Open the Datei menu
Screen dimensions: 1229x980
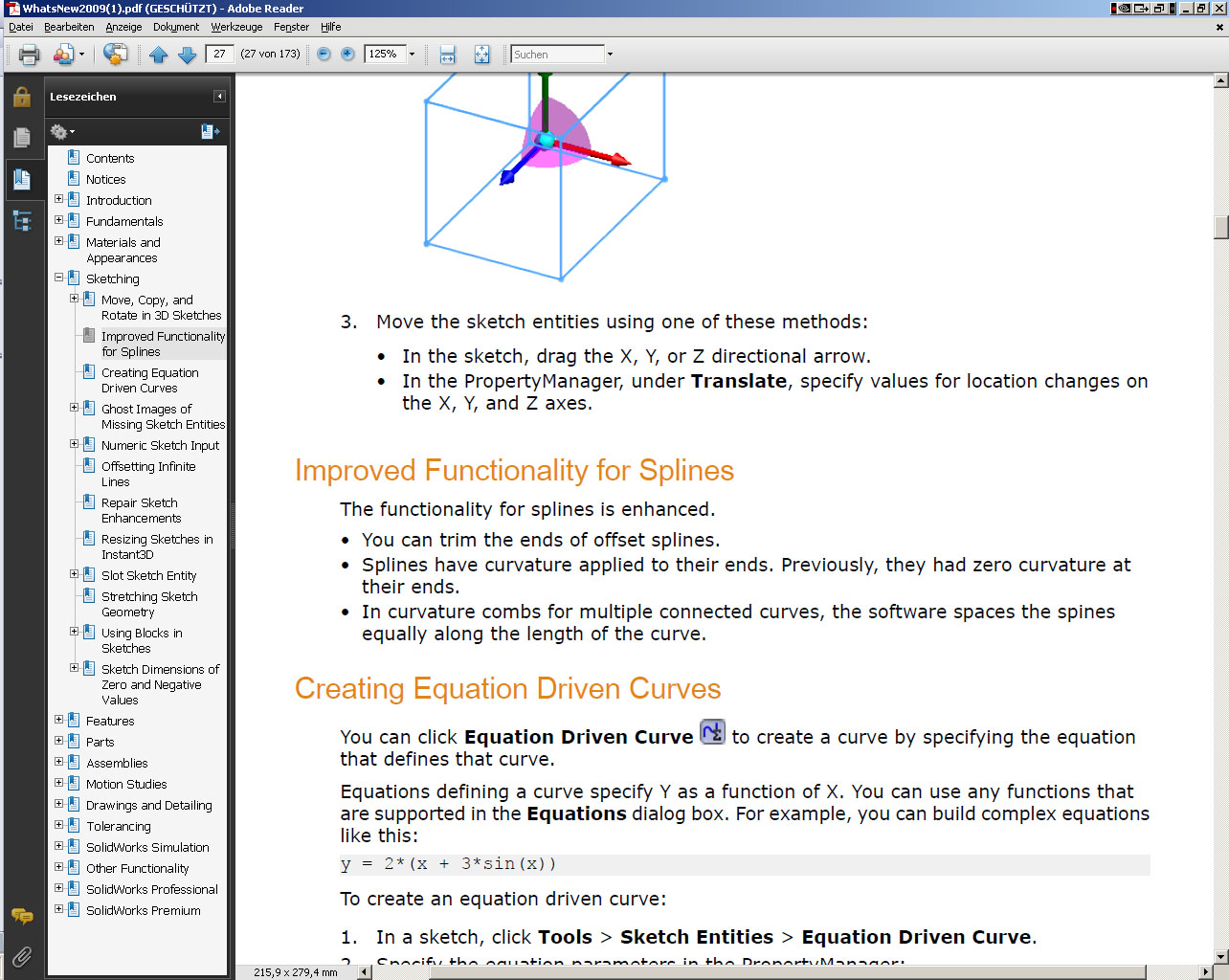[21, 27]
